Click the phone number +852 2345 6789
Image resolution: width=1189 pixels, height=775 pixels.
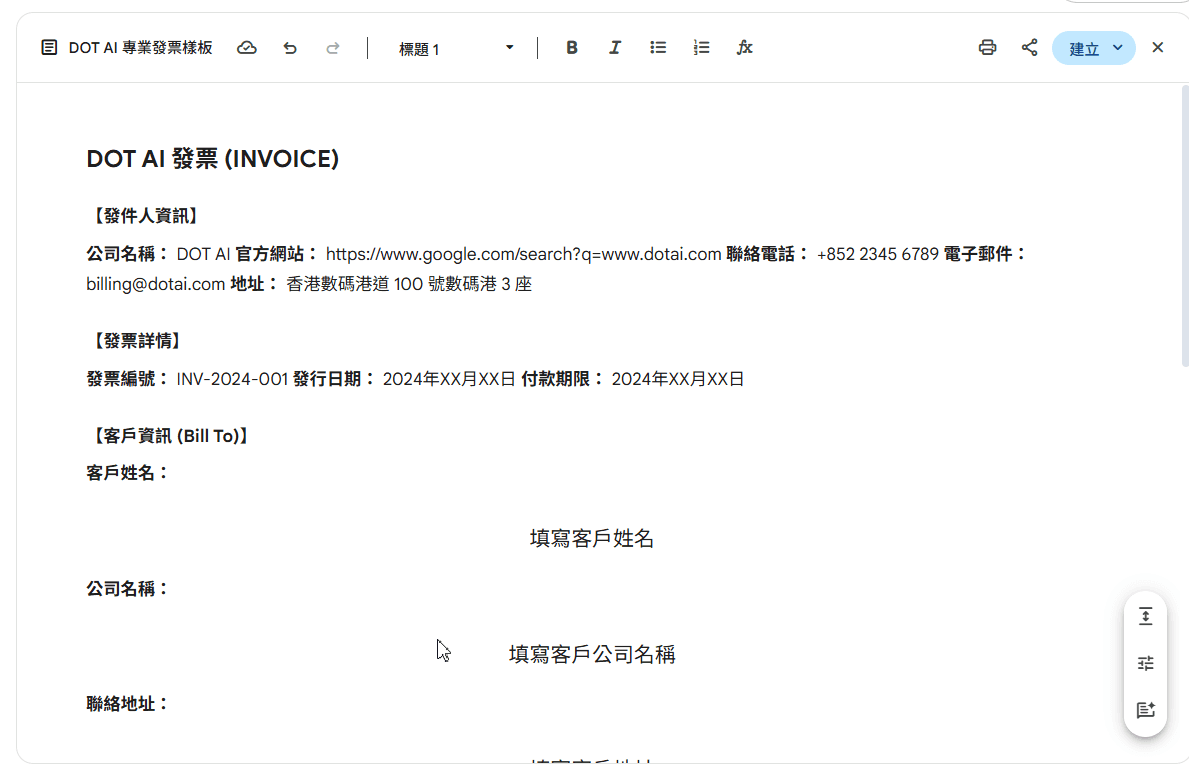click(877, 254)
